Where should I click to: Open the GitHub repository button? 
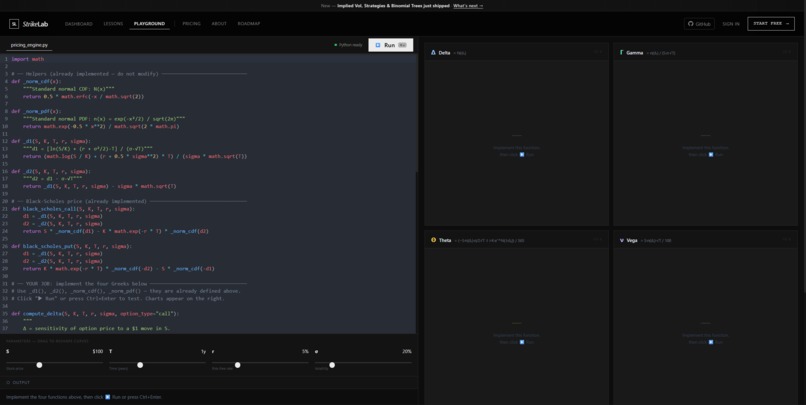click(x=699, y=24)
